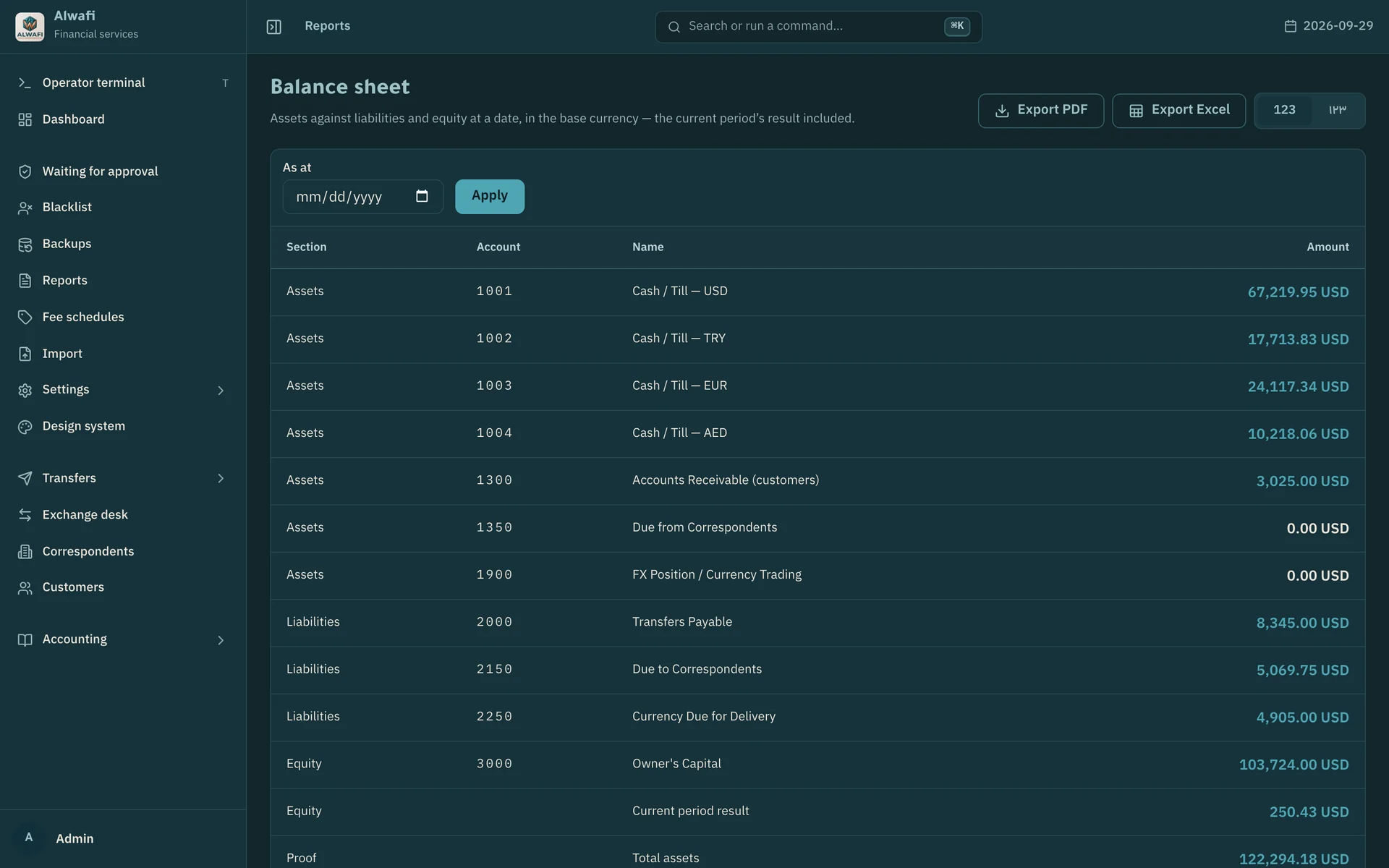Click Transfers Payable row name
The image size is (1389, 868).
coord(681,622)
